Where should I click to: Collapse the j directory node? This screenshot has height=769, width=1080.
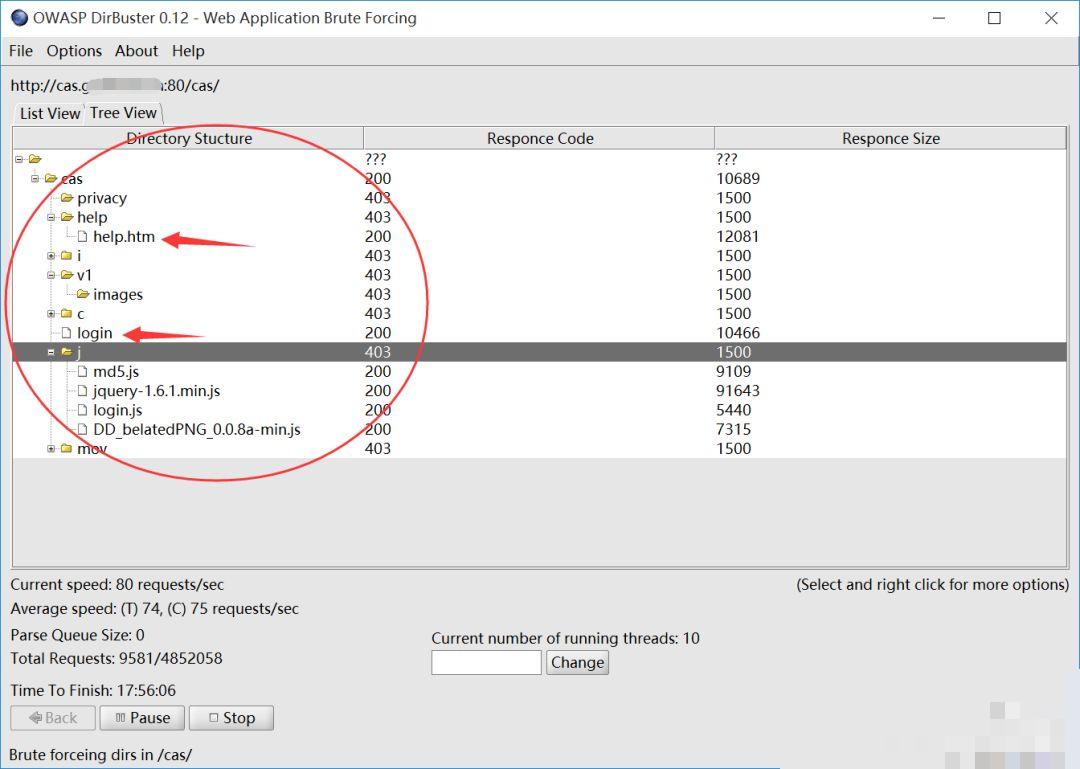(51, 352)
